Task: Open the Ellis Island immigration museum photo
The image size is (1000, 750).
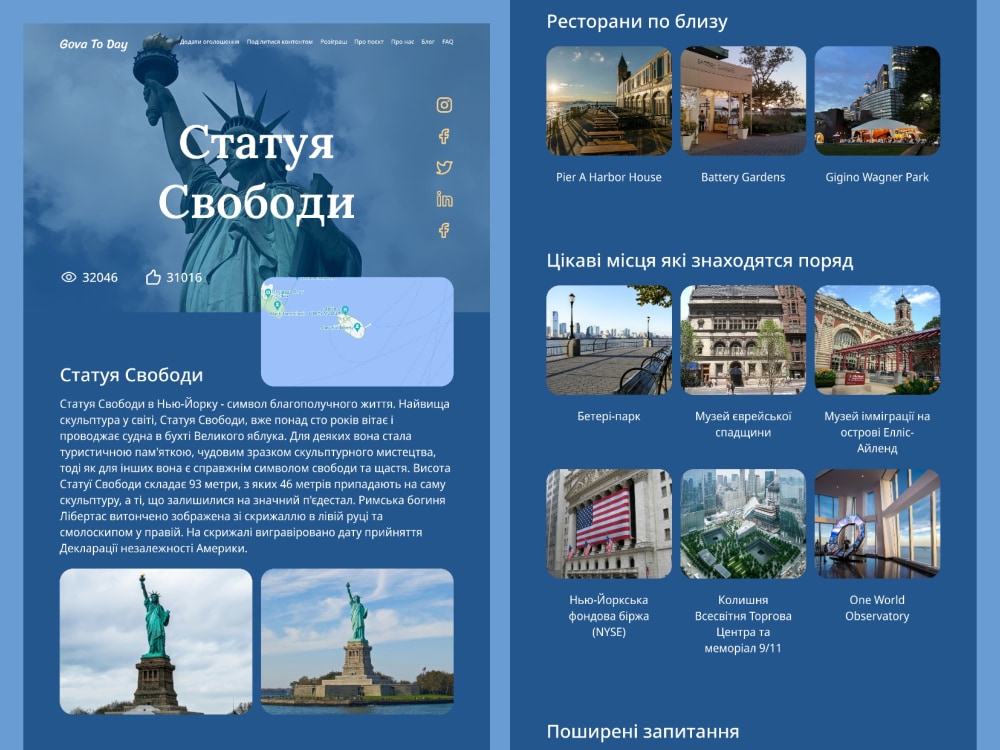Action: tap(878, 340)
